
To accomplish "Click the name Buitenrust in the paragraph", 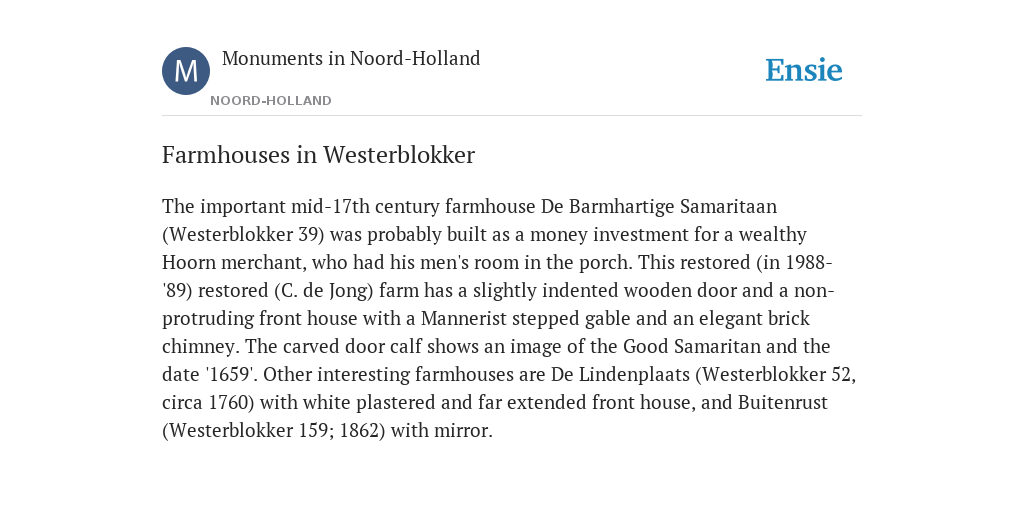I will [x=782, y=402].
